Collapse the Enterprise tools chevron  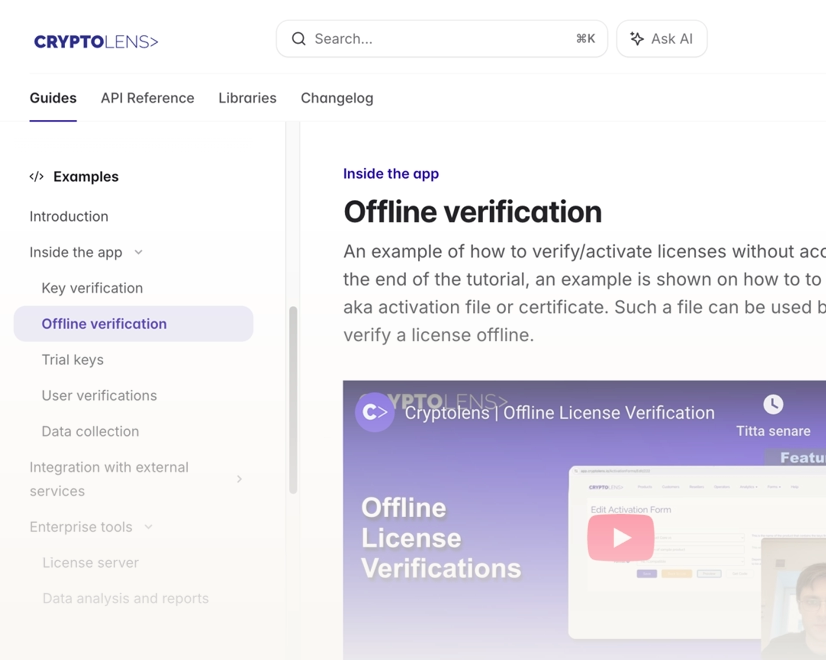tap(149, 527)
